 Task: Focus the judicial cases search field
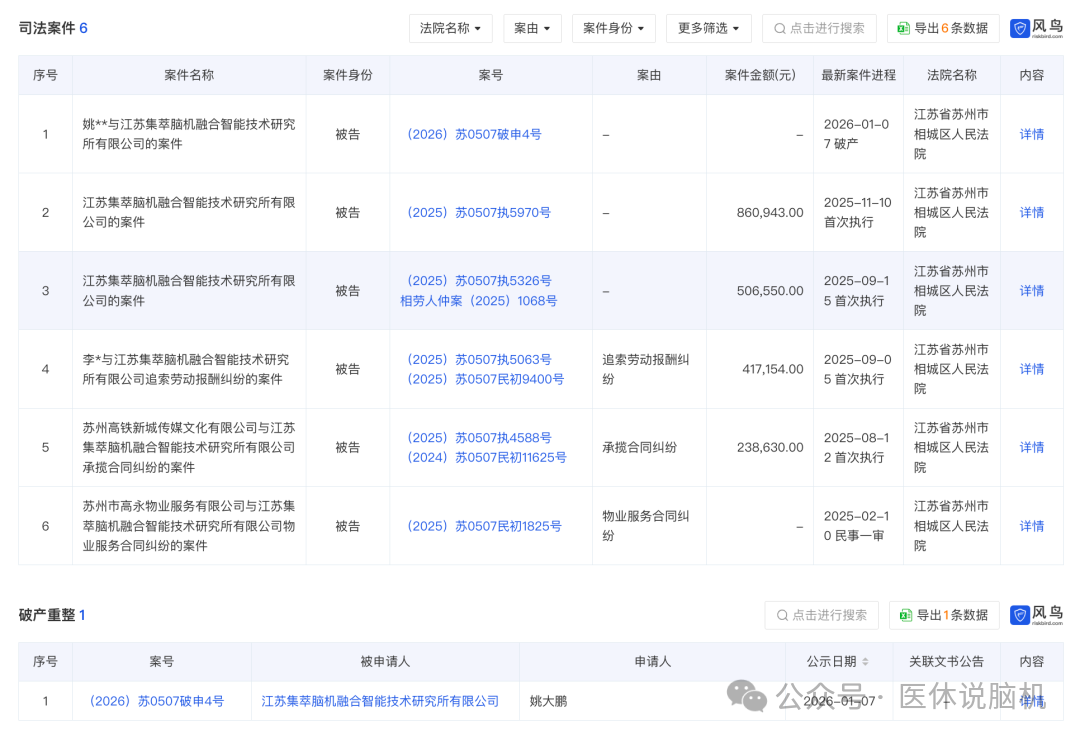(826, 28)
